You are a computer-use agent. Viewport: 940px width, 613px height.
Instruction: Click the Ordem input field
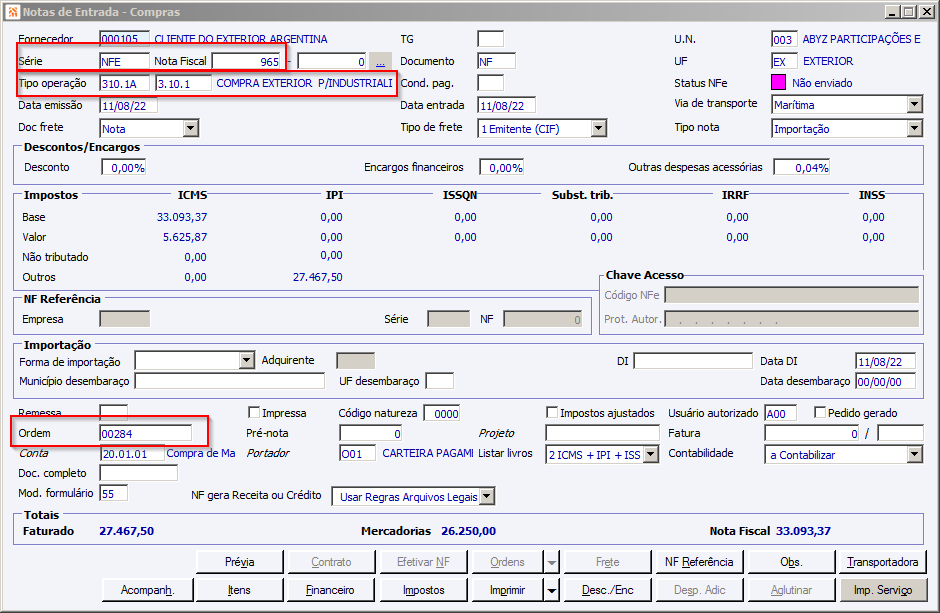[145, 433]
